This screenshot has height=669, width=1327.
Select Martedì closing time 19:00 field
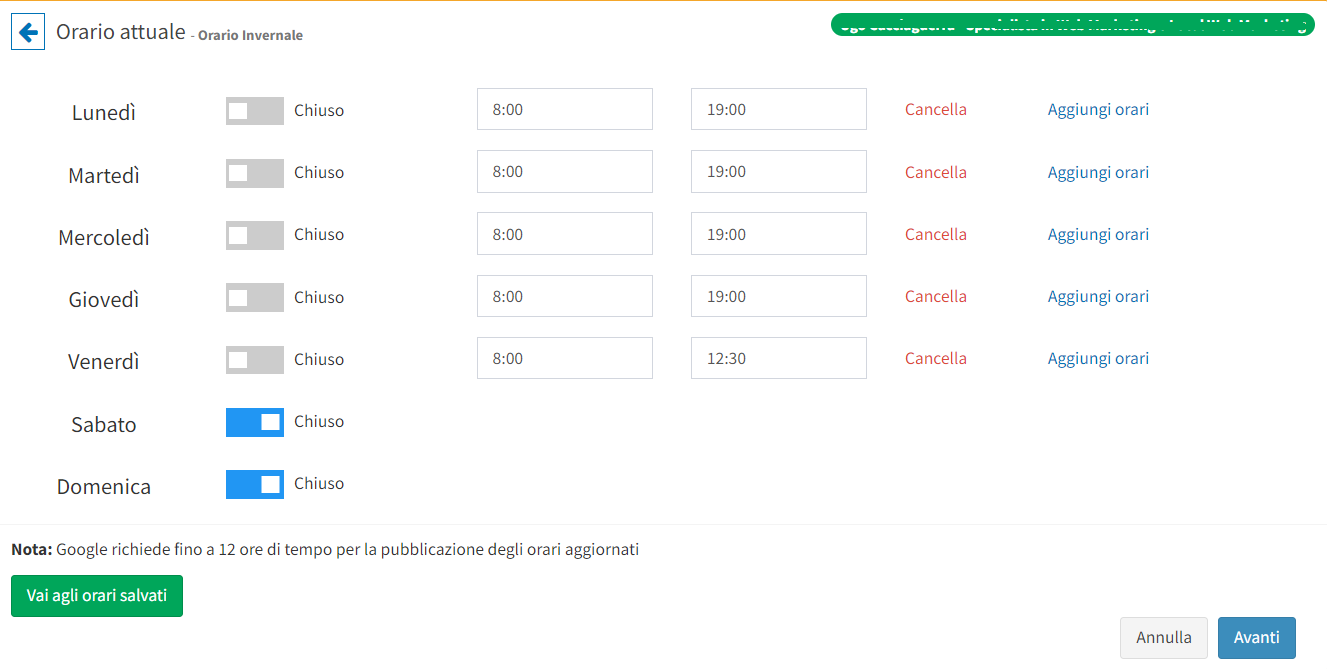778,172
